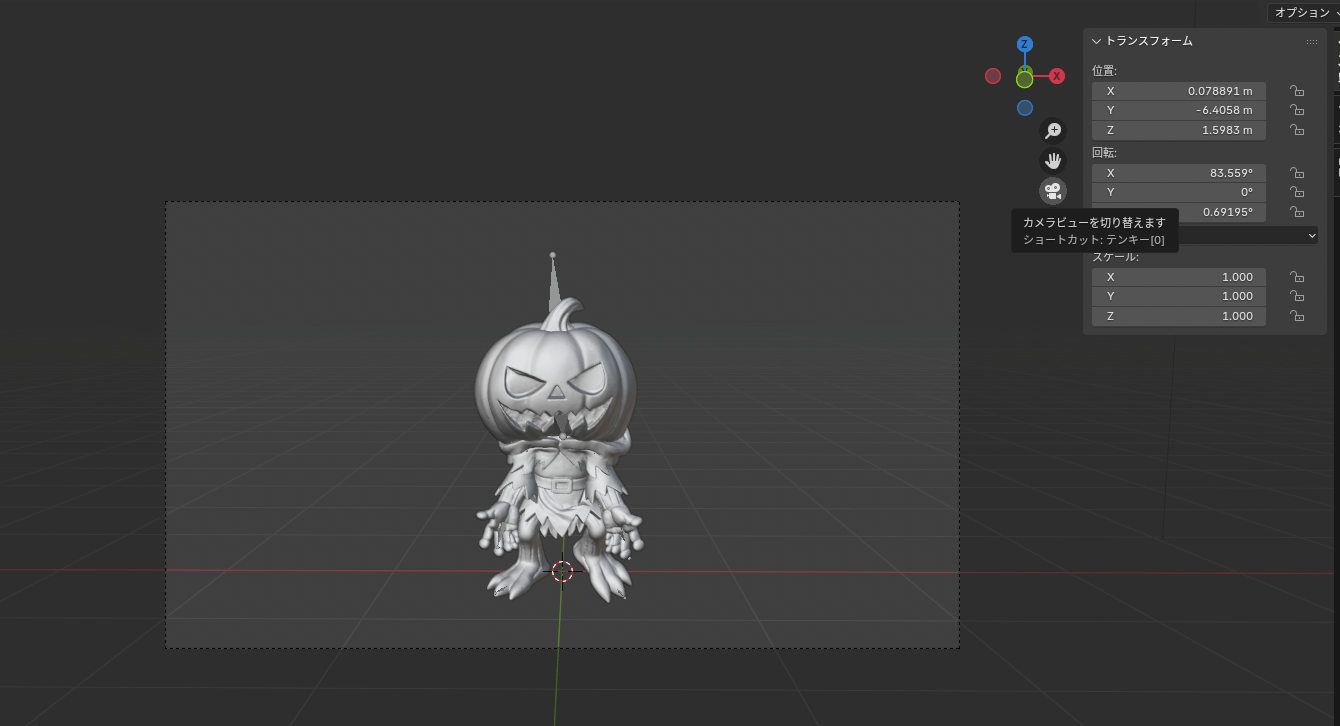Toggle camera view with the camera icon

1053,190
